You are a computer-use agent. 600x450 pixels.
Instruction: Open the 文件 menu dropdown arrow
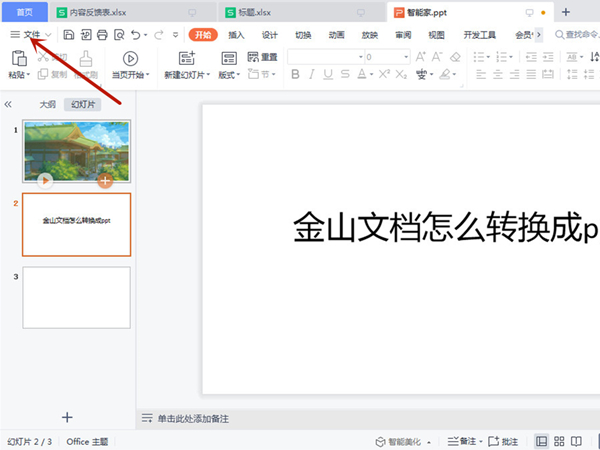pyautogui.click(x=48, y=35)
